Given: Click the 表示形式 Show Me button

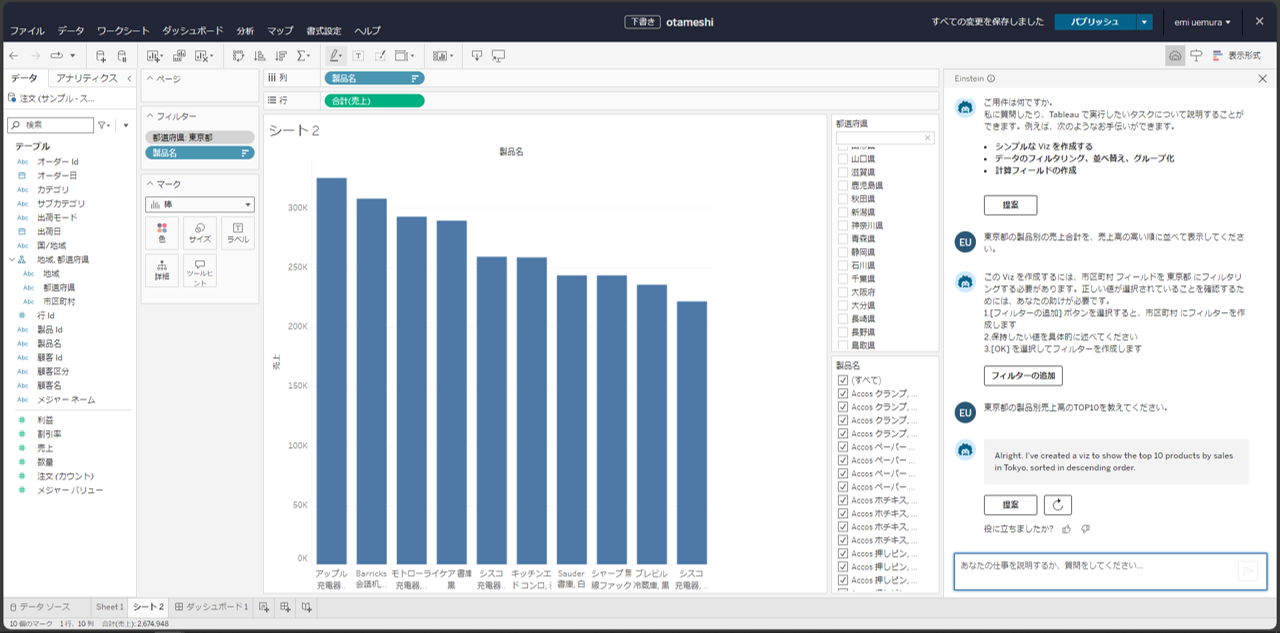Looking at the screenshot, I should (1237, 55).
